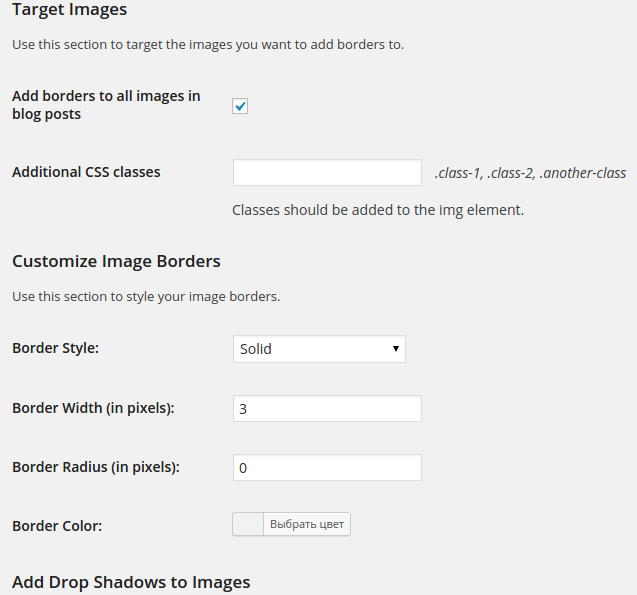Screen dimensions: 637x595
Task: Click the "Border Width (in pixels):" label
Action: (93, 408)
